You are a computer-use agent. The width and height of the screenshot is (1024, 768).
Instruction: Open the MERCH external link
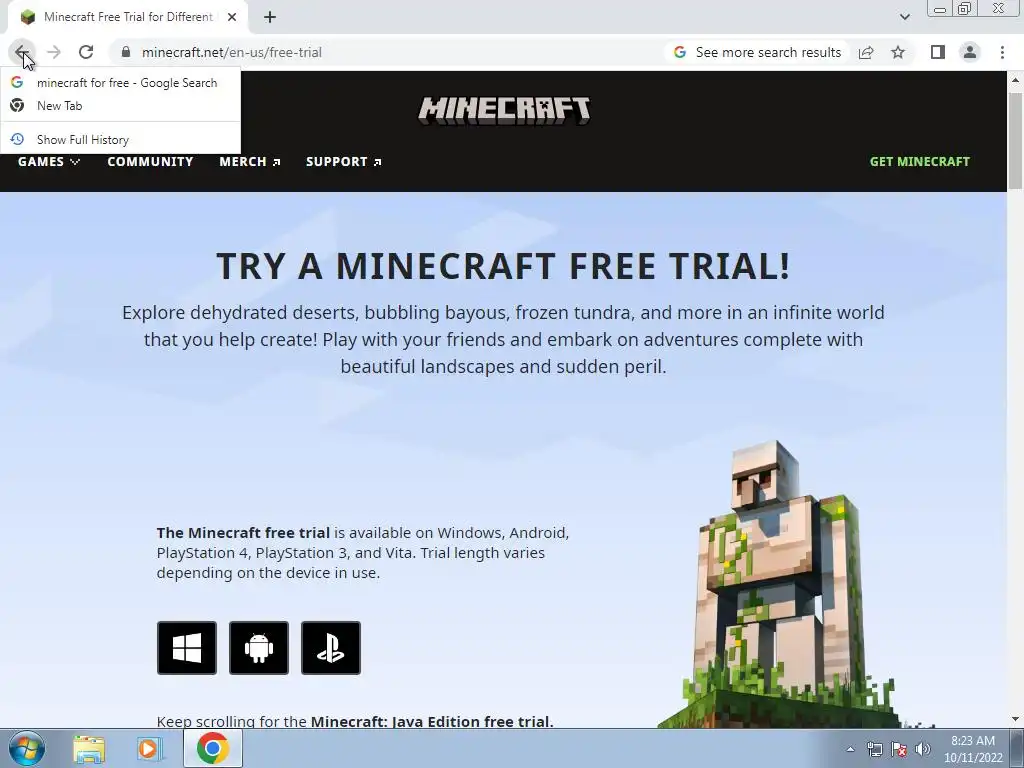pyautogui.click(x=250, y=161)
